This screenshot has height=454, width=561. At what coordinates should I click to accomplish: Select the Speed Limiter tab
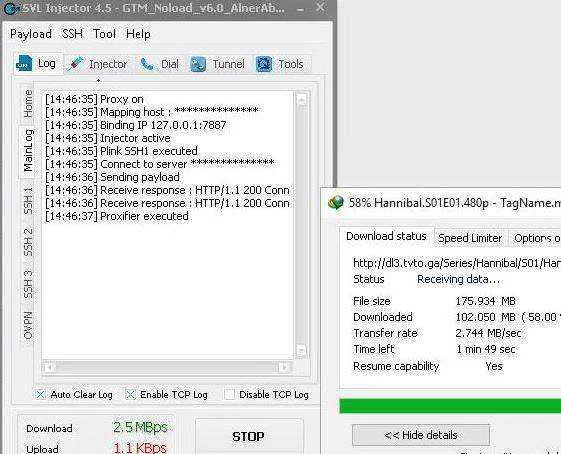point(470,238)
